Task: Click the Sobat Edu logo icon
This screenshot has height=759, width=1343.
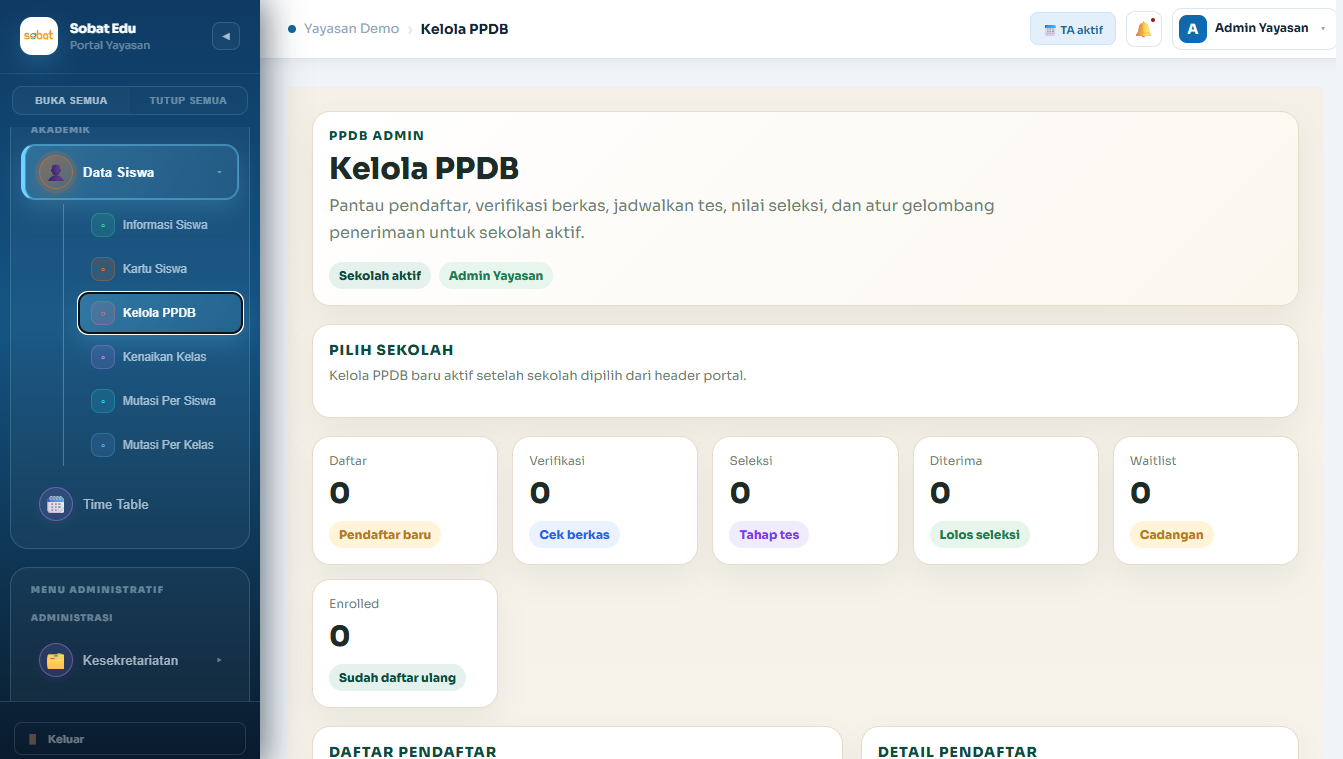Action: (x=39, y=36)
